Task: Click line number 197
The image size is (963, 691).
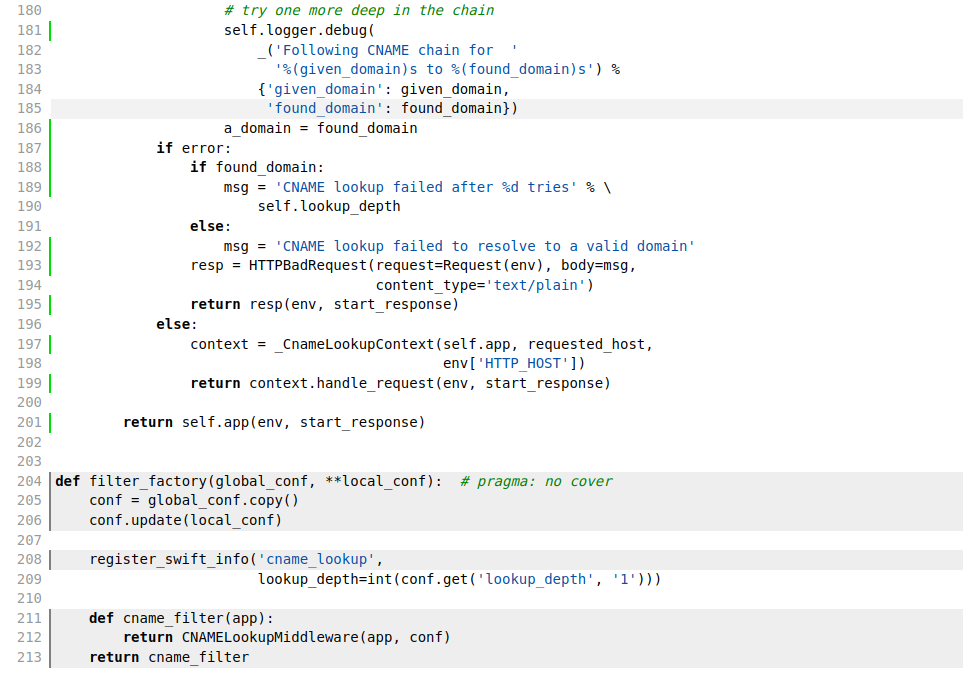Action: pos(29,345)
